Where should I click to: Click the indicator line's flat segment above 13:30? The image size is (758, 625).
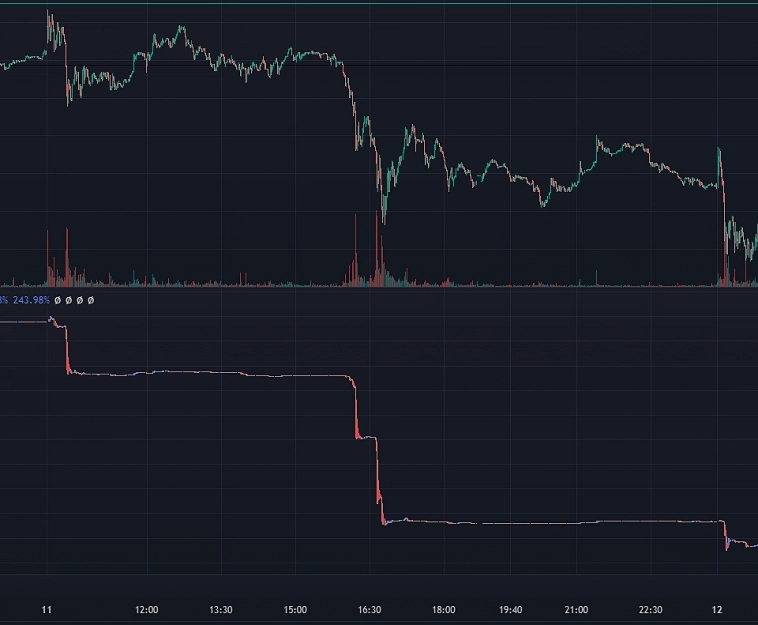click(221, 373)
